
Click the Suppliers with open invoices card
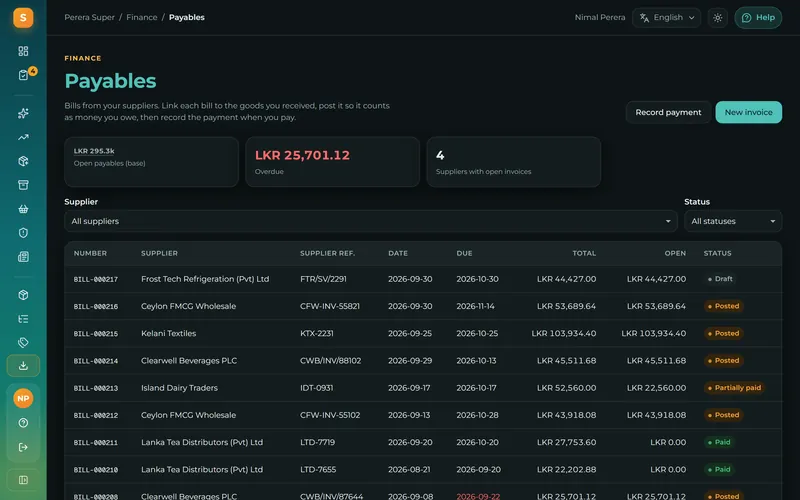pos(514,162)
